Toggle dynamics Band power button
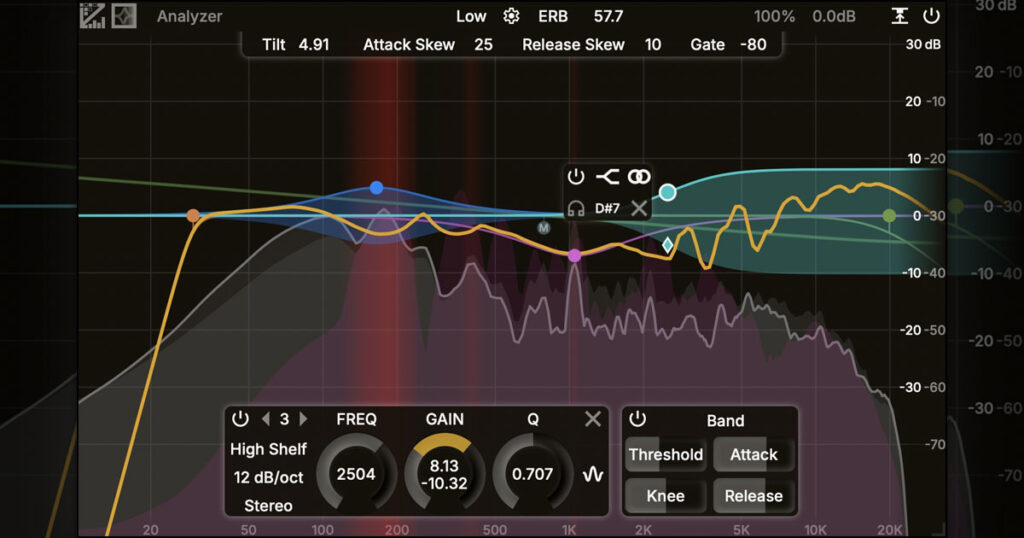Viewport: 1024px width, 538px height. pos(637,419)
